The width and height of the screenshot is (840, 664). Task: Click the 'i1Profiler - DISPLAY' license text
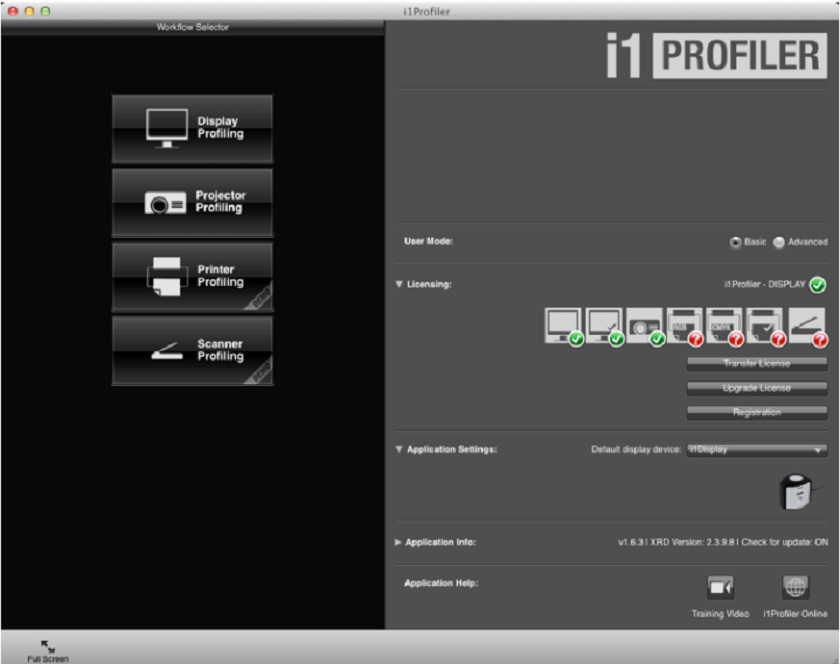764,284
